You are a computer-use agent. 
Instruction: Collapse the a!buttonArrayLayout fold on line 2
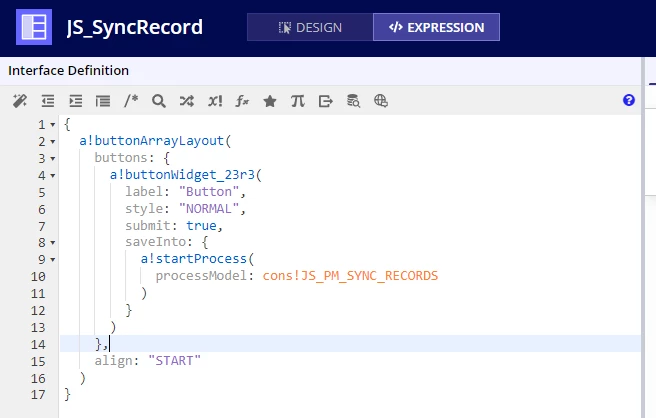53,141
